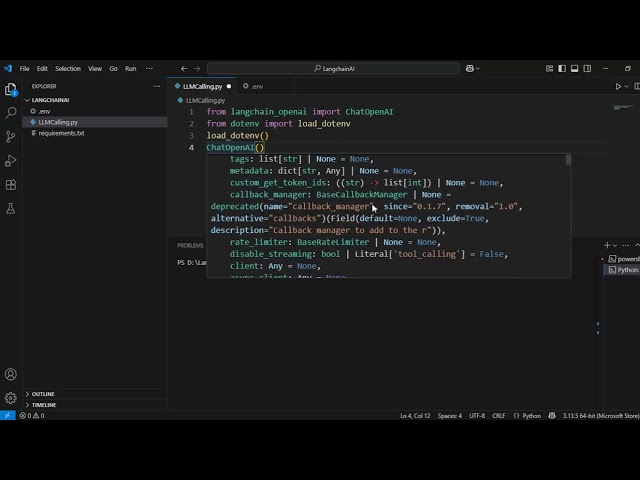Screen dimensions: 640x480
Task: Open the Testing flask view
Action: coord(11,209)
